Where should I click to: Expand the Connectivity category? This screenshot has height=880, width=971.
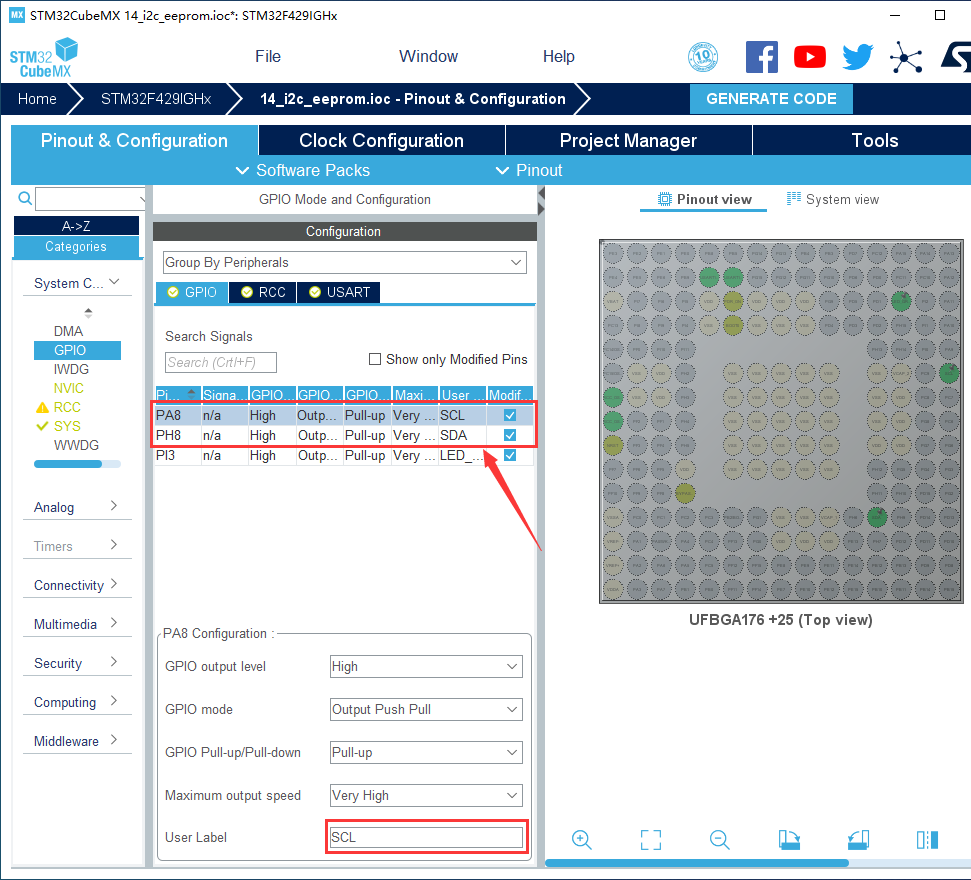(x=76, y=585)
